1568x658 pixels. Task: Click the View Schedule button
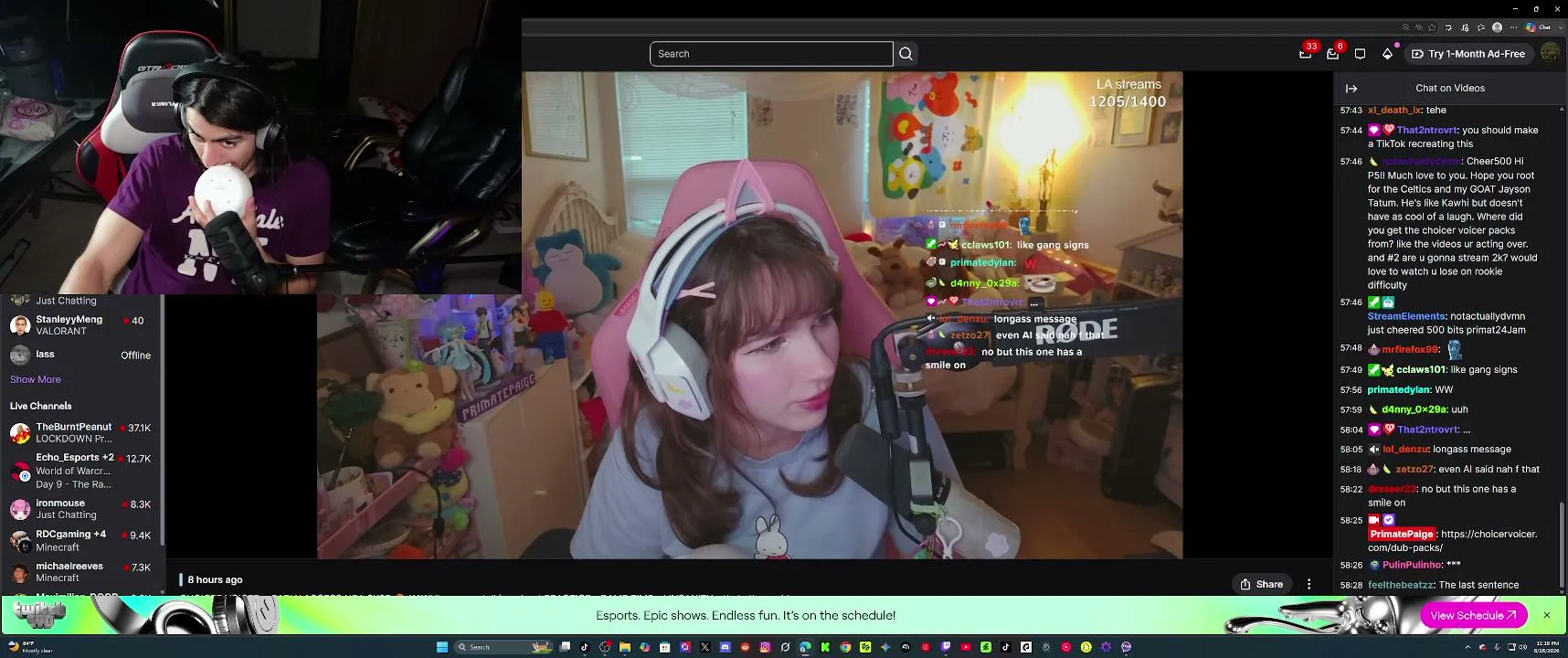1473,615
